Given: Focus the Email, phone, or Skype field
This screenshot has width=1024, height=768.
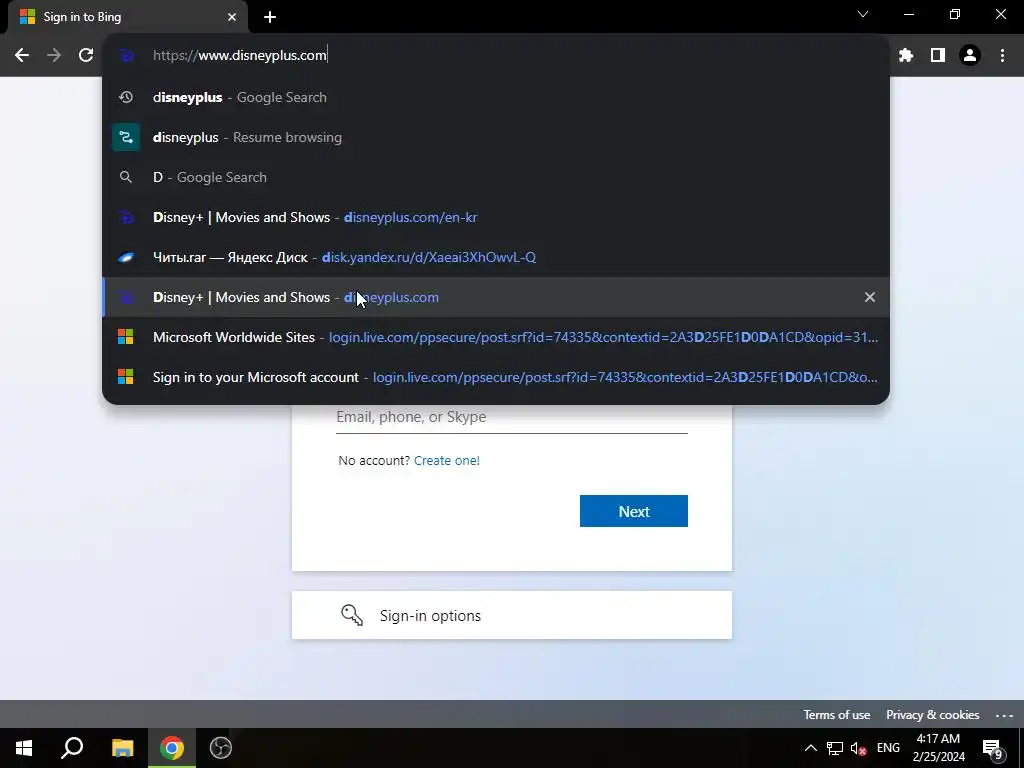Looking at the screenshot, I should click(x=512, y=418).
